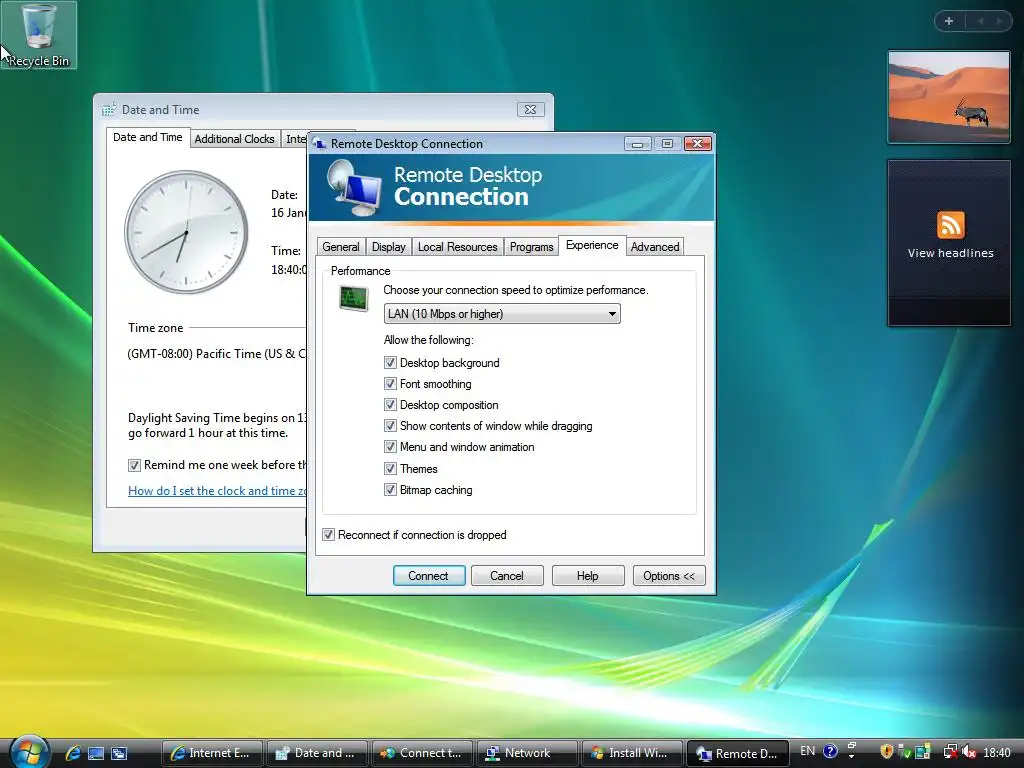The width and height of the screenshot is (1024, 768).
Task: Click the performance monitor icon in Experience tab
Action: (354, 298)
